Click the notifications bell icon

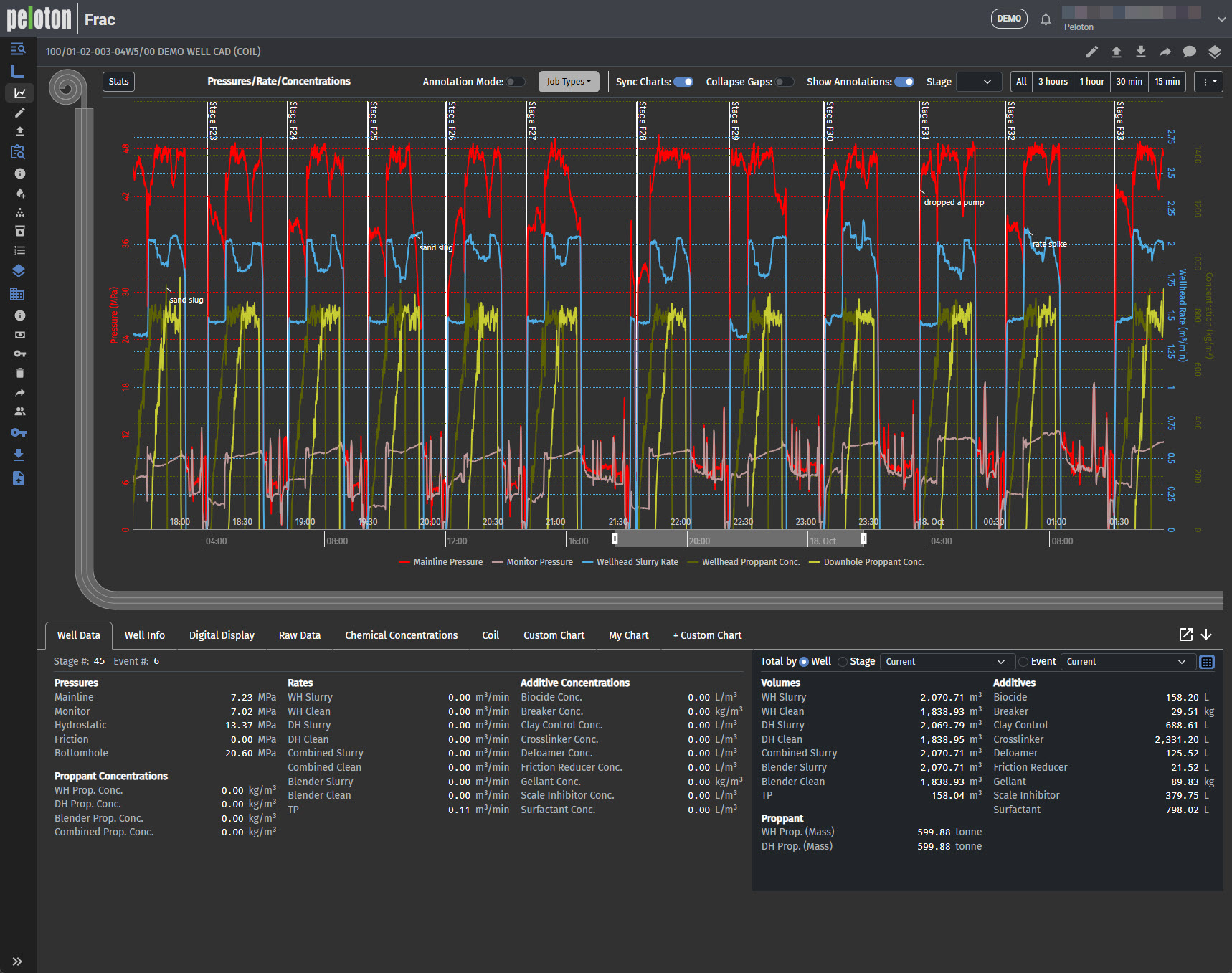coord(1046,19)
